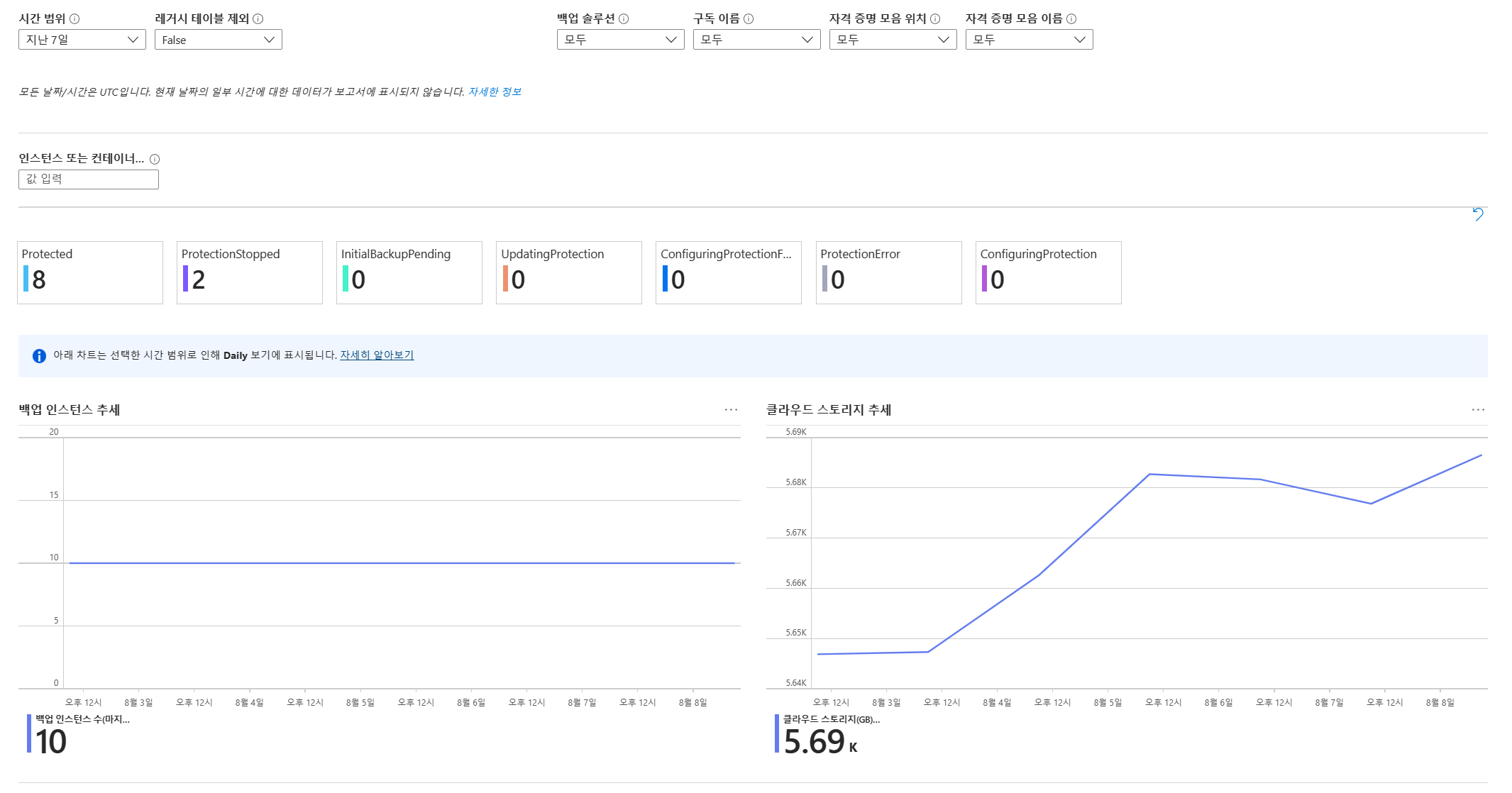
Task: Select the Protected status tile
Action: pos(90,273)
